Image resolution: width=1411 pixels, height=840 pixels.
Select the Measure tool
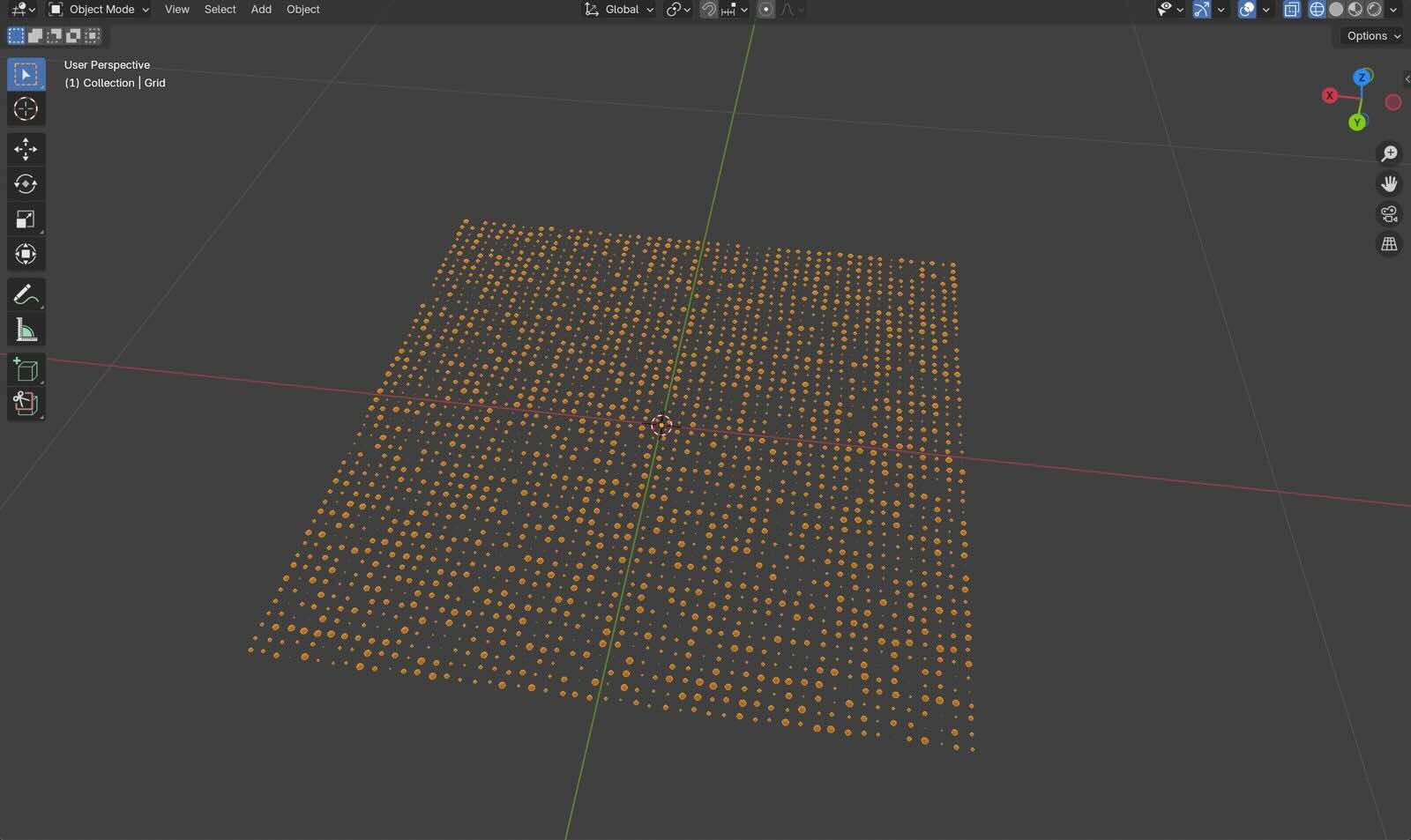click(x=26, y=331)
